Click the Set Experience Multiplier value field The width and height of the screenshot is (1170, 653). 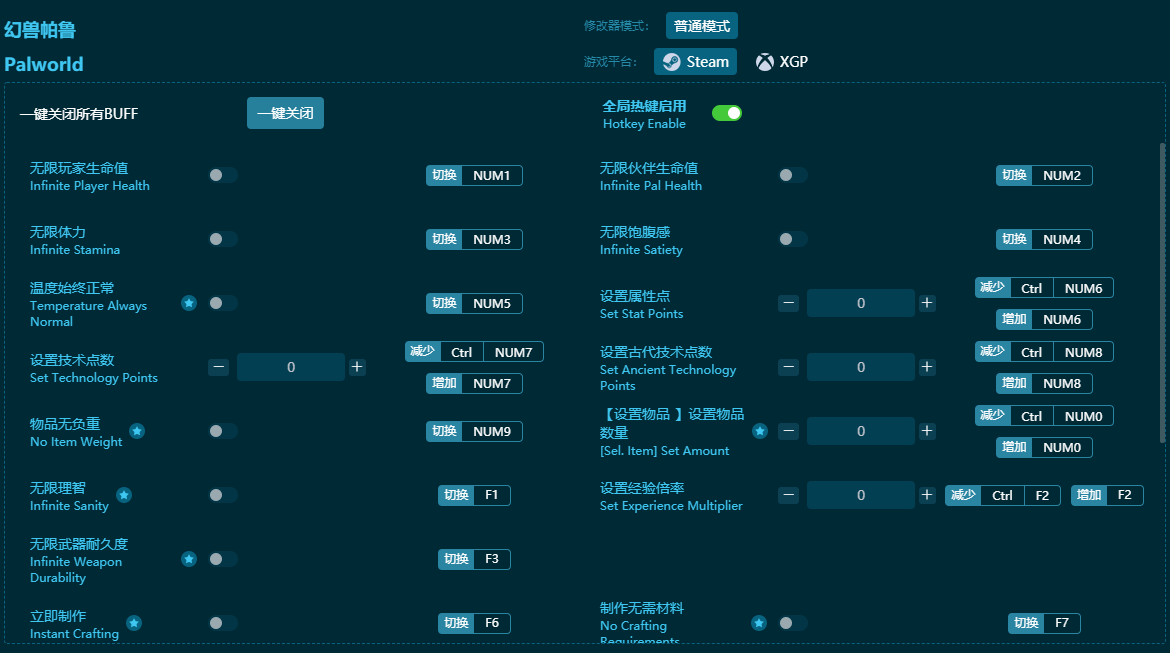coord(860,495)
